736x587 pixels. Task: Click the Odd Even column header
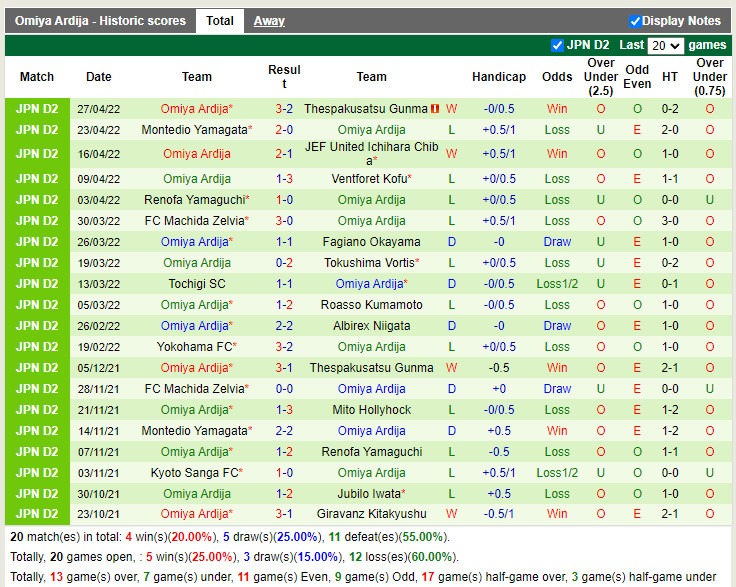click(637, 77)
